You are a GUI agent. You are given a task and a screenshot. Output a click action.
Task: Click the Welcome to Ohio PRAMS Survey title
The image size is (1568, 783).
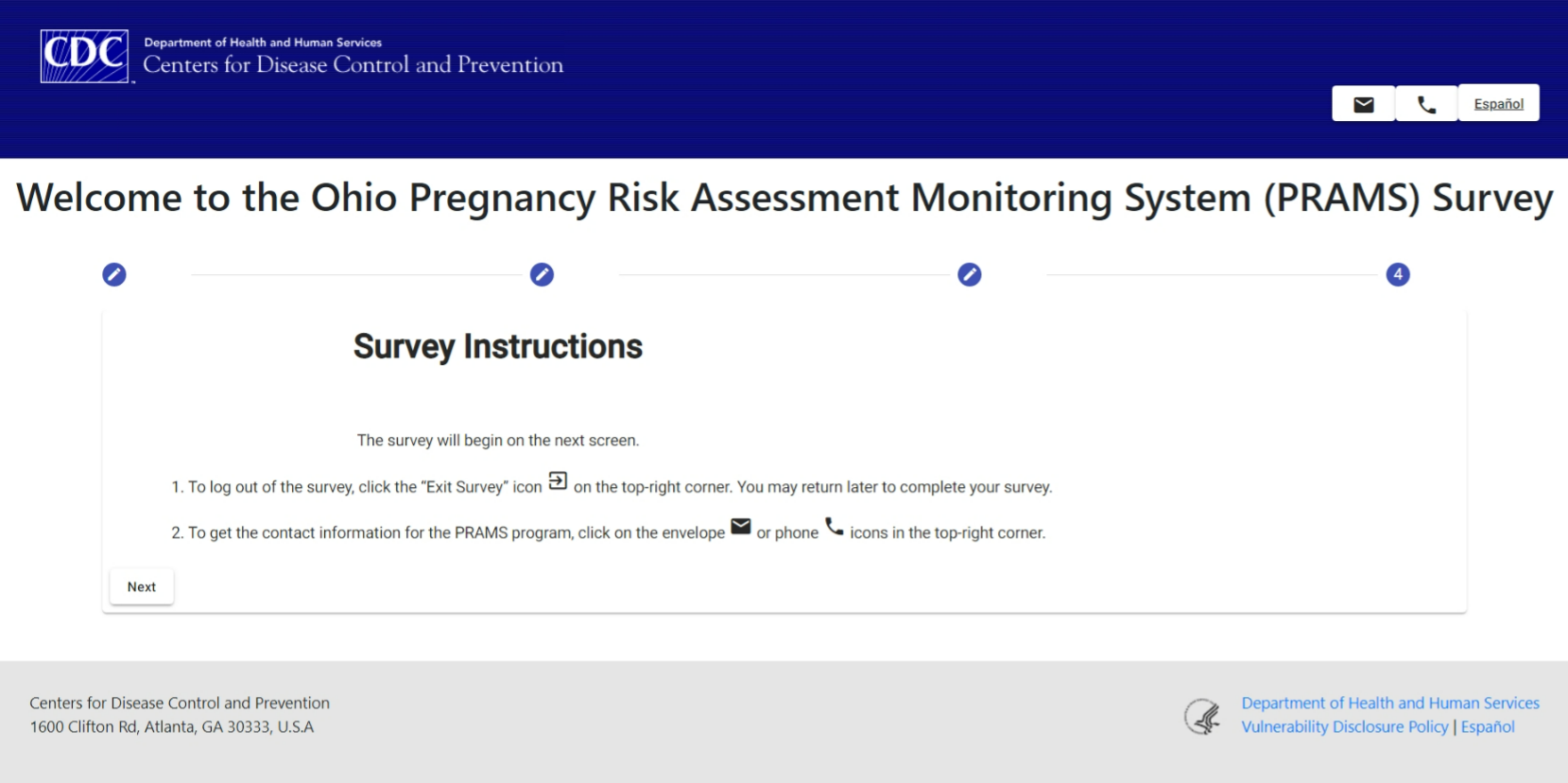[784, 198]
